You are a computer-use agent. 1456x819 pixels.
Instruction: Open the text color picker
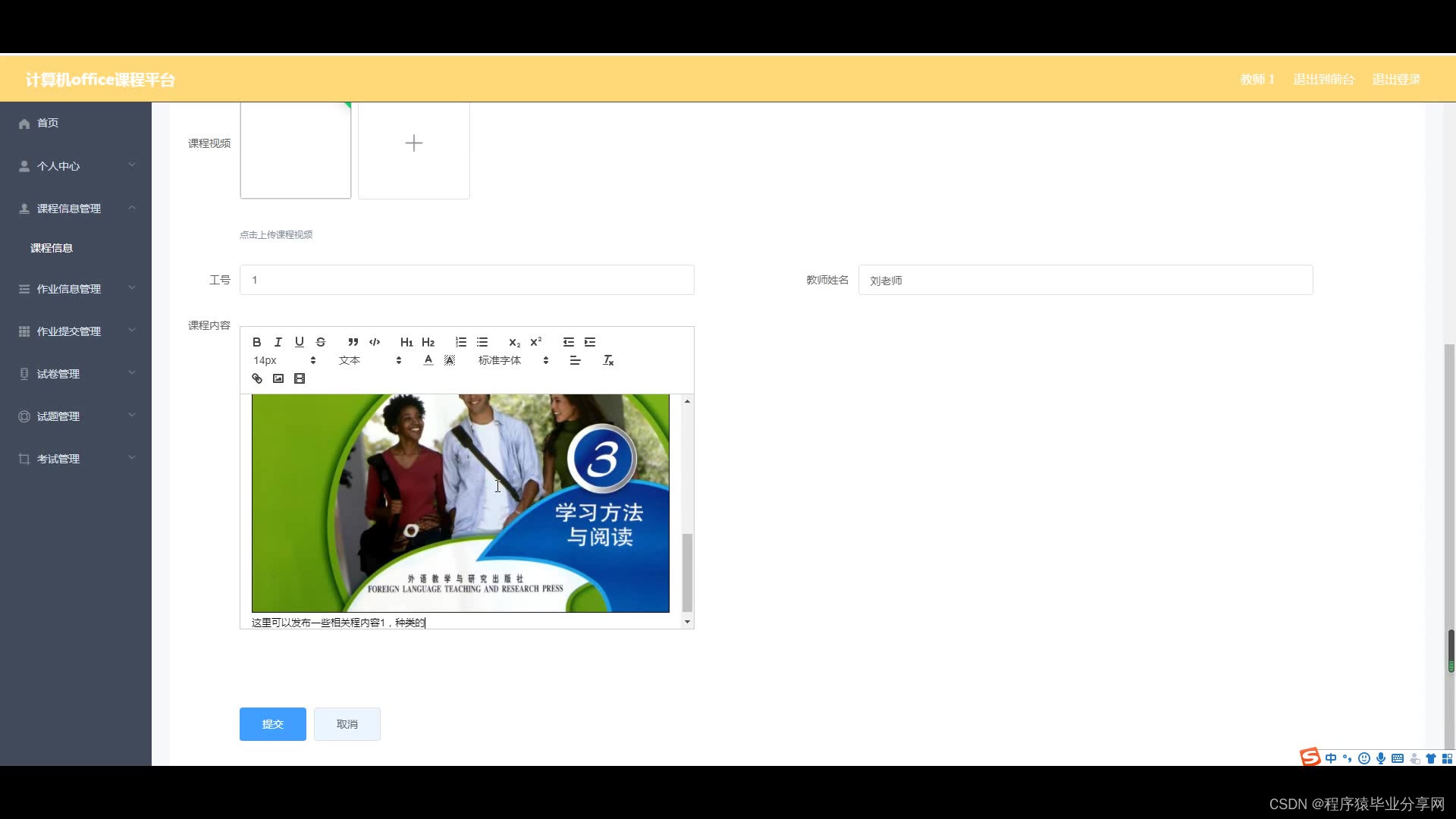(428, 360)
